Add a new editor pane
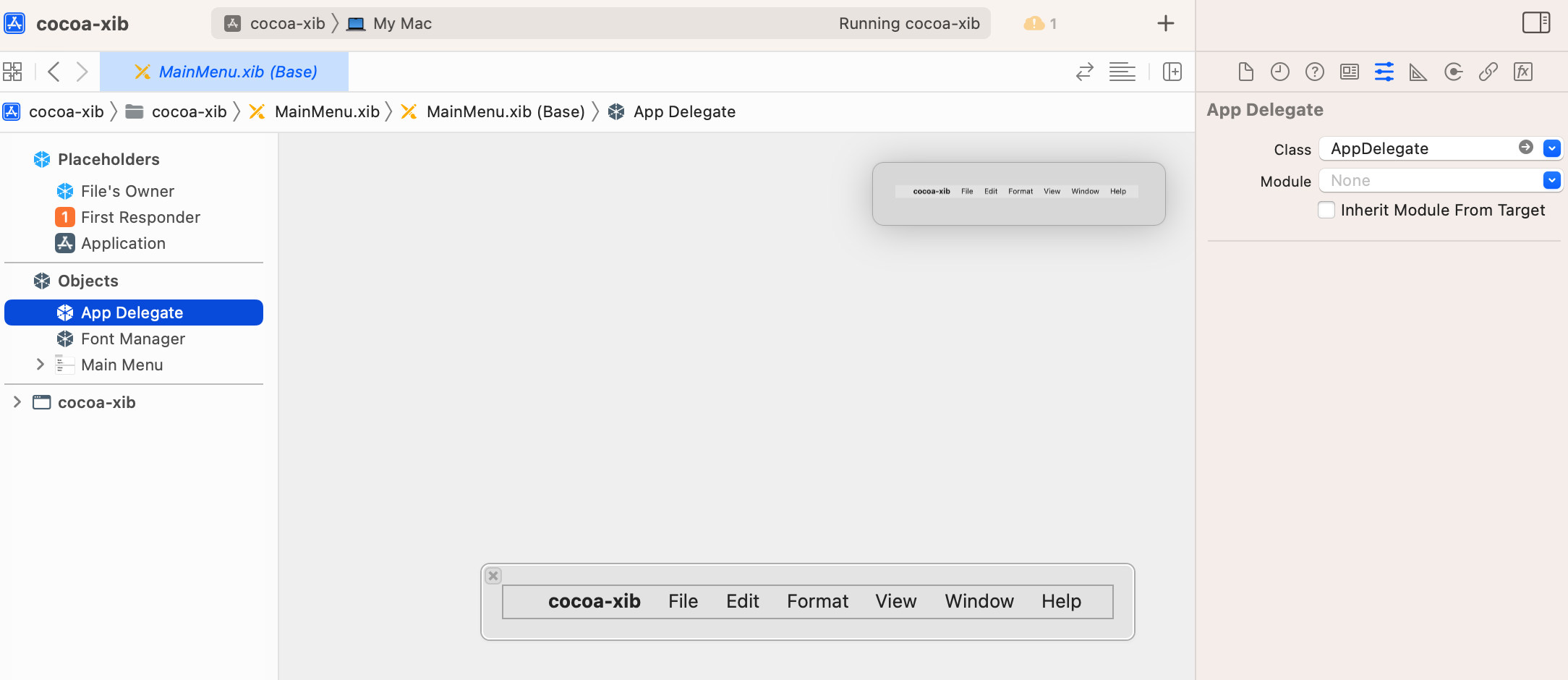Screen dimensions: 1568x680 pos(1172,72)
